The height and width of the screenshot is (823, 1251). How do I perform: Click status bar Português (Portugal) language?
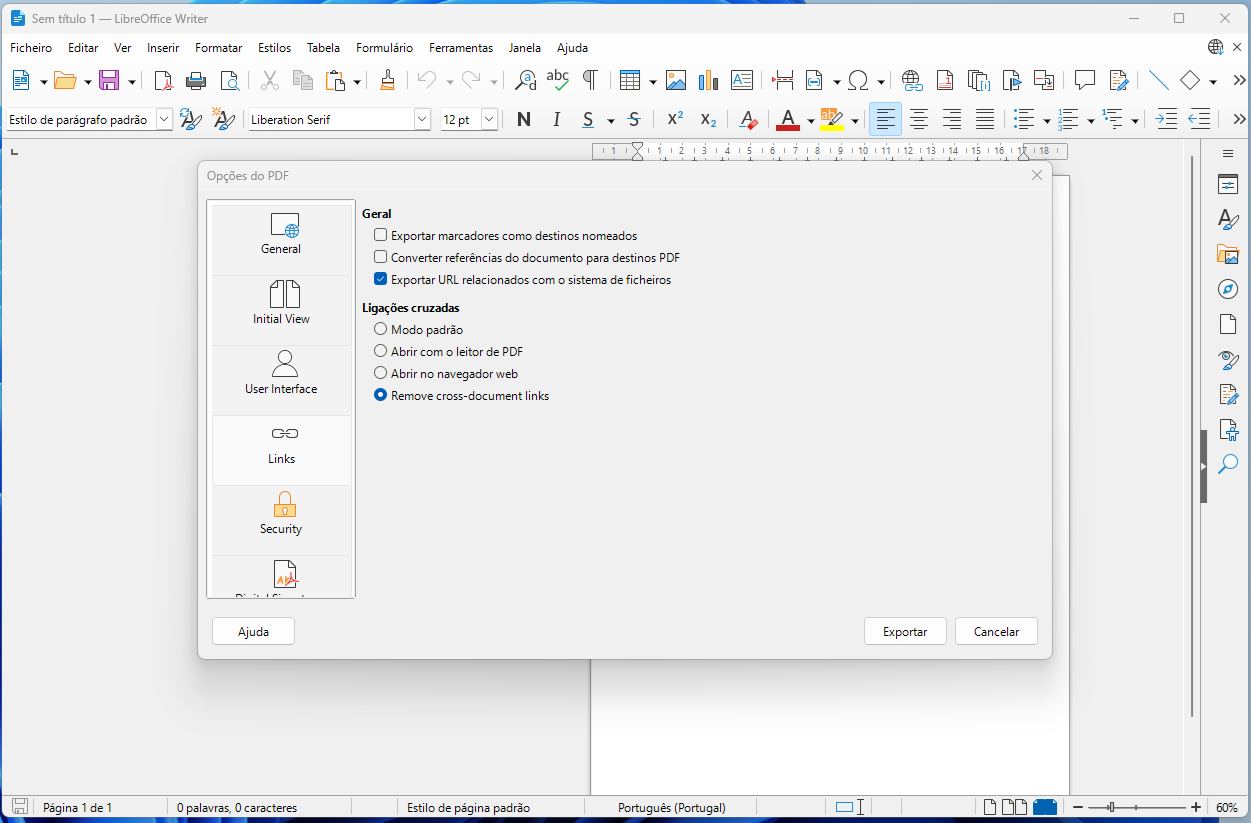[672, 807]
